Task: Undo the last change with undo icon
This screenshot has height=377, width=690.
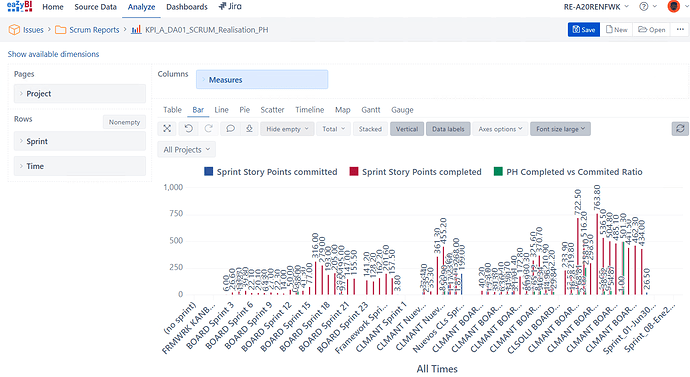Action: [188, 129]
